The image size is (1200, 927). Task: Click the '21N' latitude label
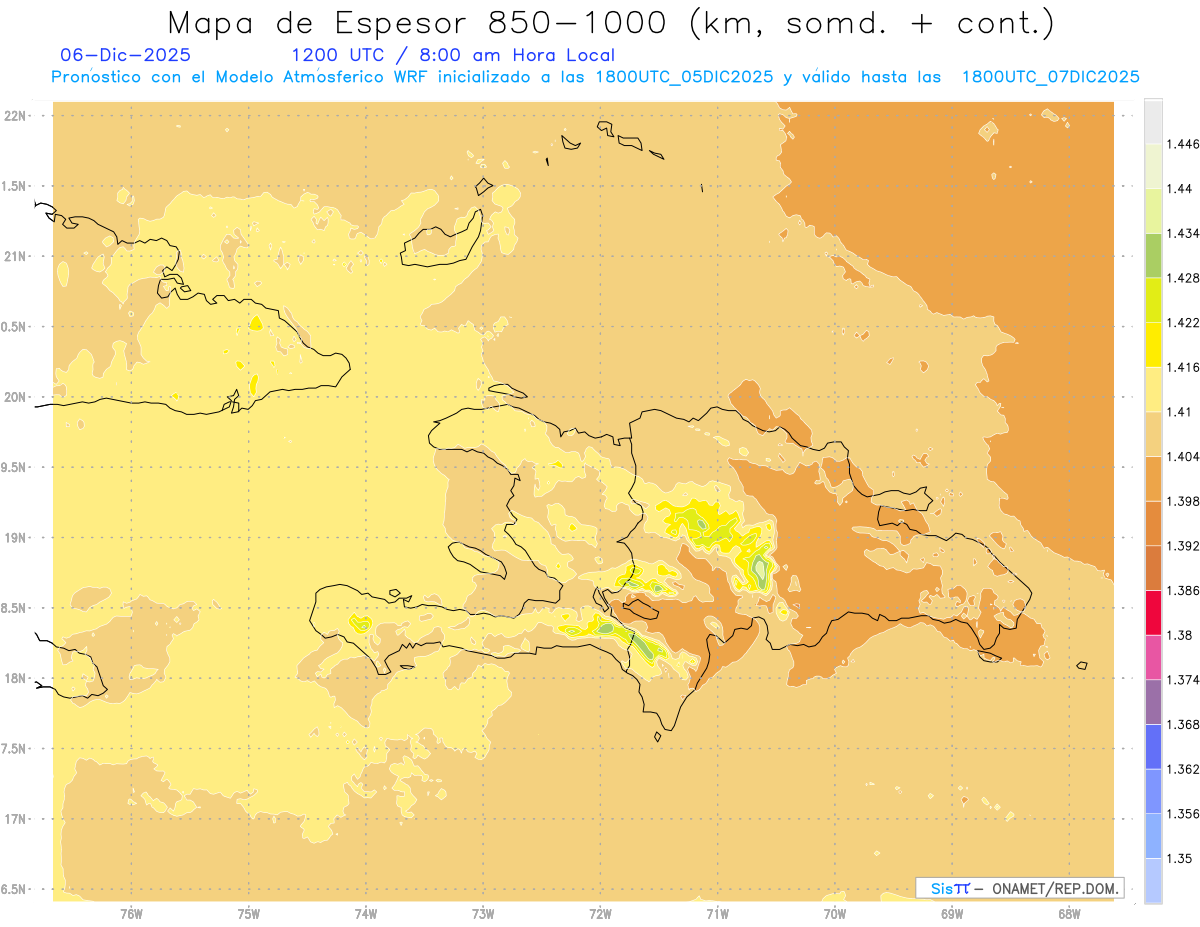17,257
